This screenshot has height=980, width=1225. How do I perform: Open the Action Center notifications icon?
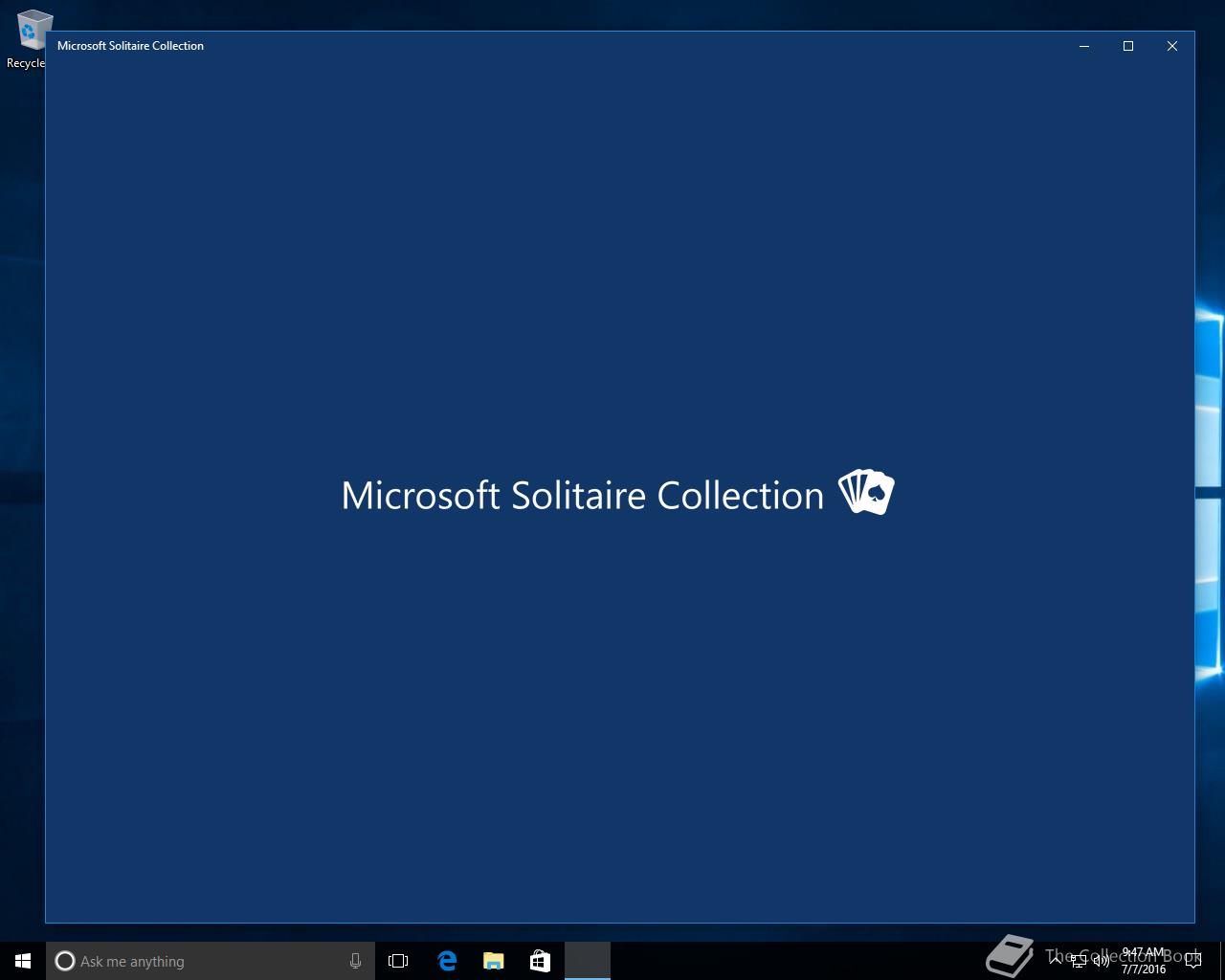(x=1193, y=961)
